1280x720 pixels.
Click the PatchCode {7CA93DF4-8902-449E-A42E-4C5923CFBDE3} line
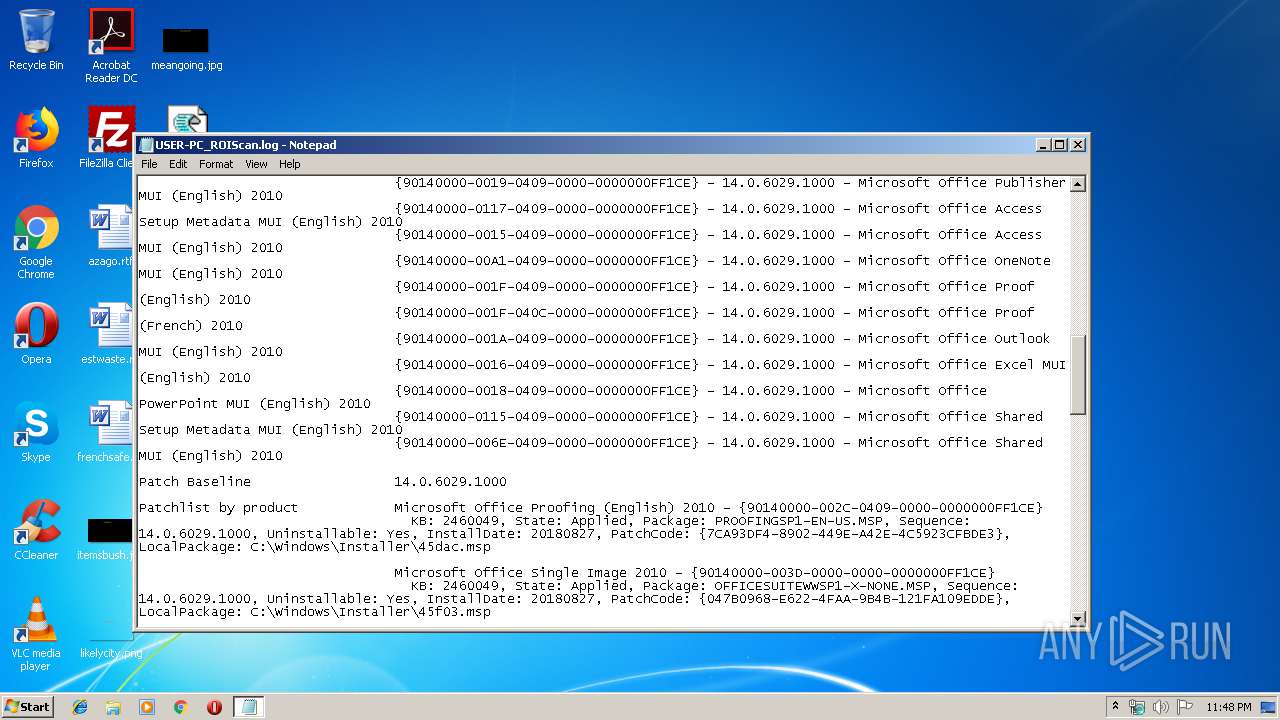click(574, 534)
